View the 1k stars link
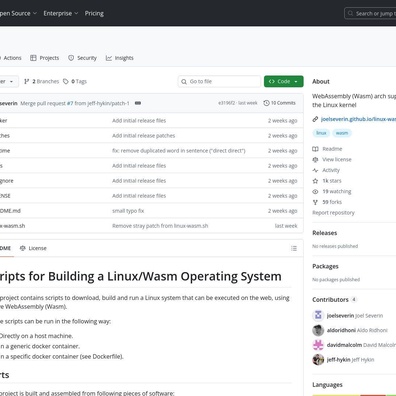This screenshot has width=396, height=396. coord(332,181)
